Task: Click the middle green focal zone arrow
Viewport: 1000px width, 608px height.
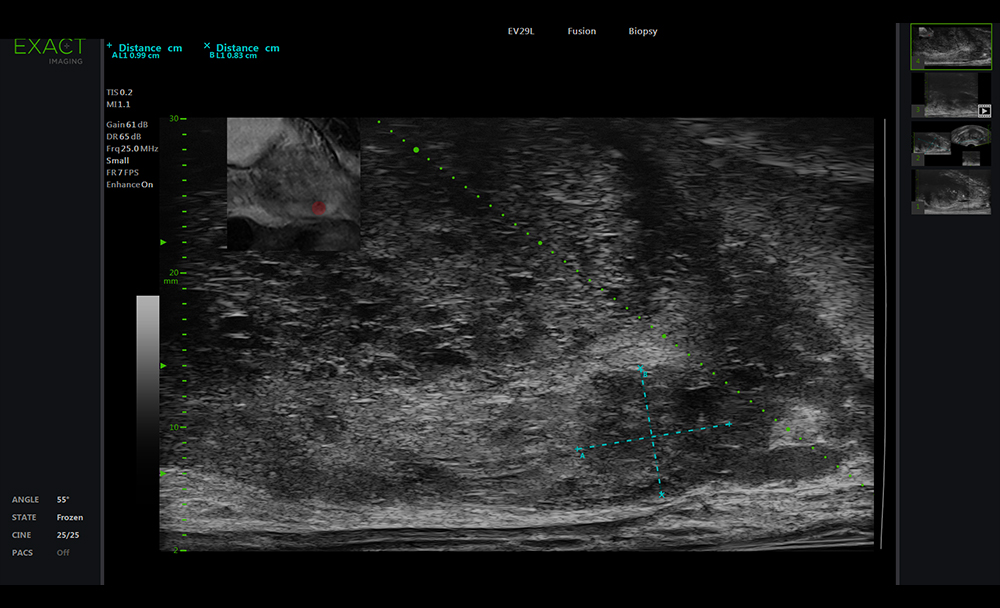Action: pyautogui.click(x=164, y=366)
